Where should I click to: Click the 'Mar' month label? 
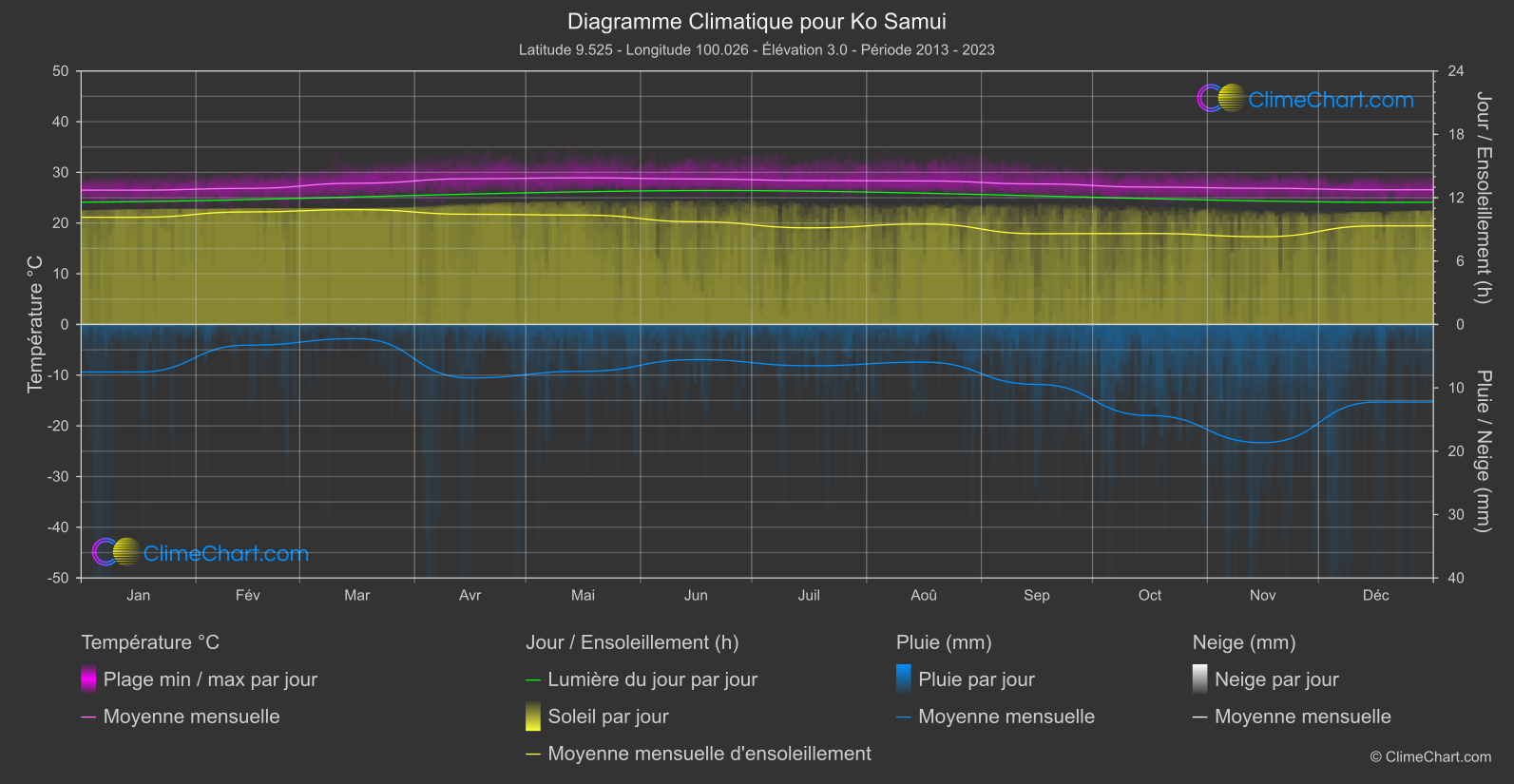[357, 595]
